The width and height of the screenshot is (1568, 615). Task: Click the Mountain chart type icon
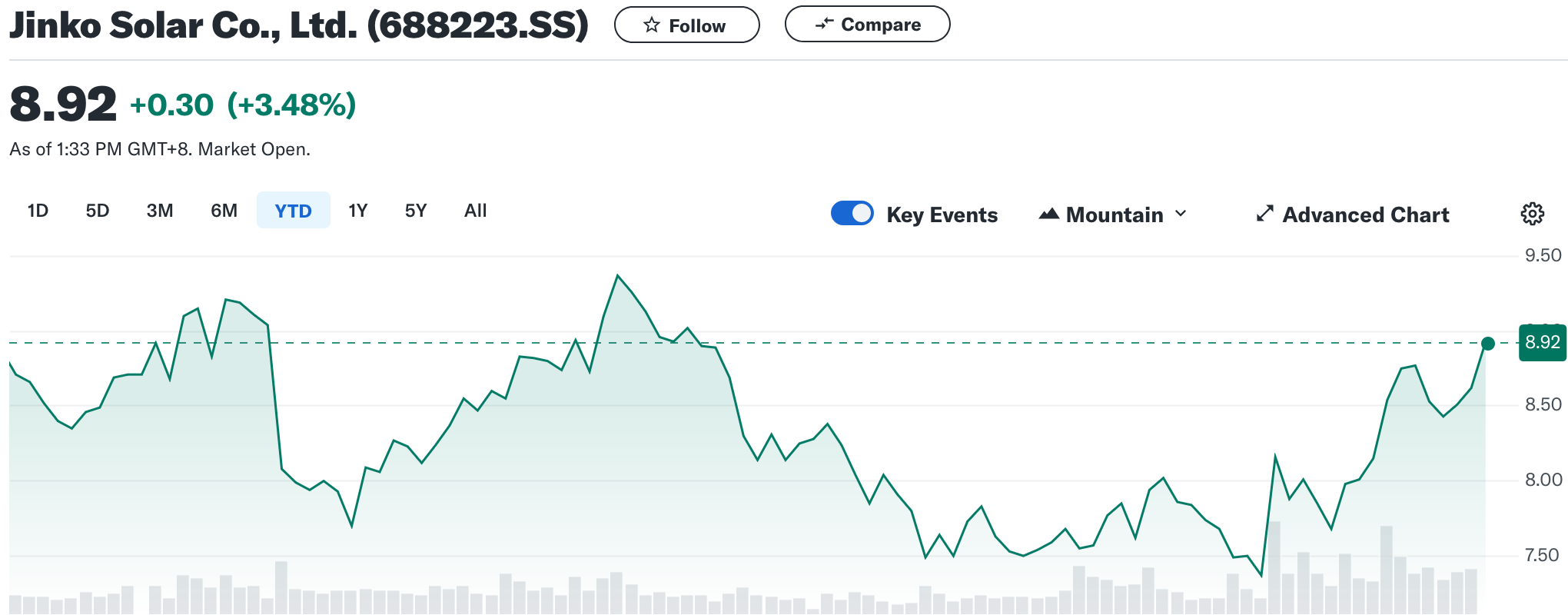click(x=1049, y=214)
